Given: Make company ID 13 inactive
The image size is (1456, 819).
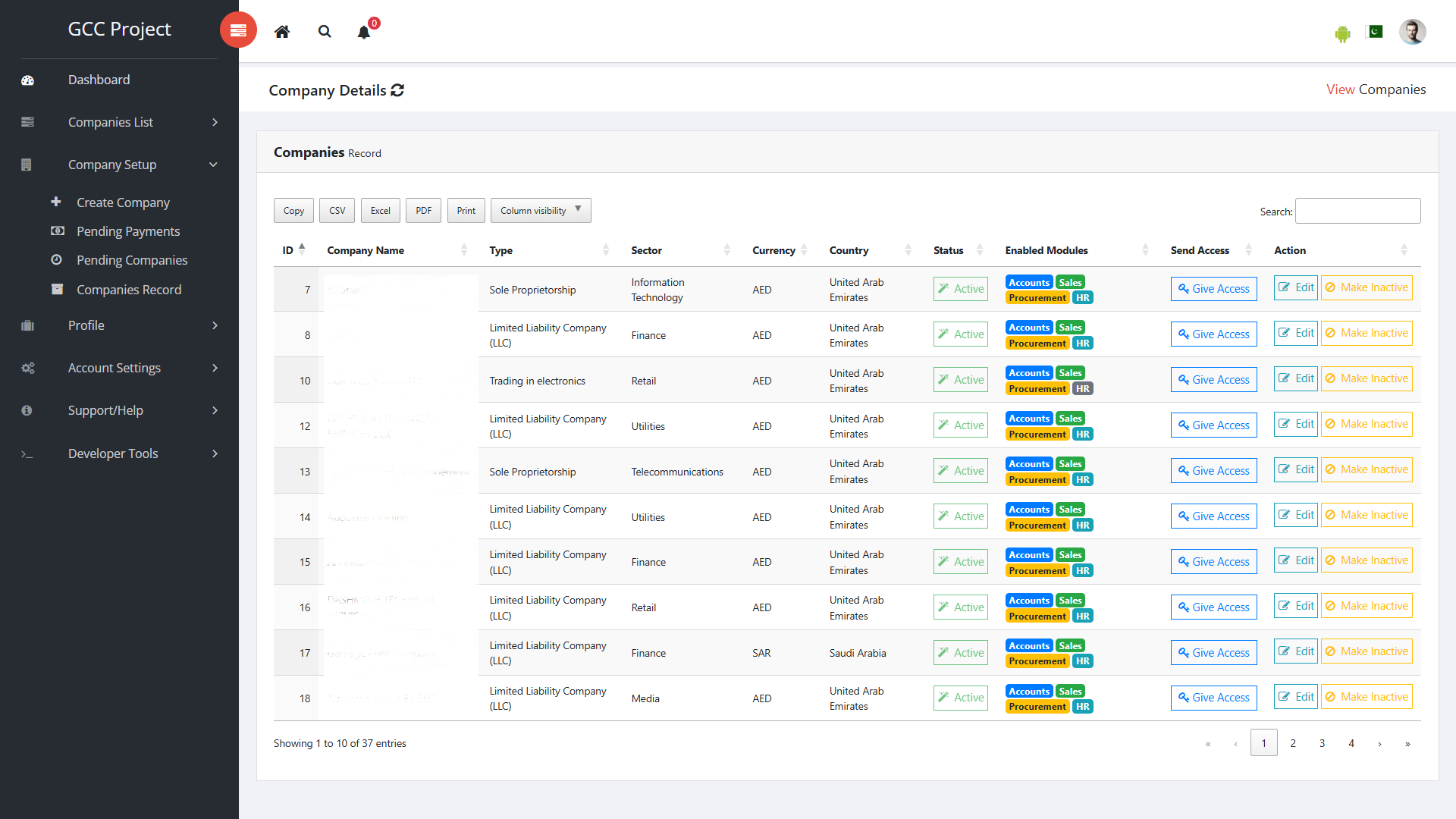Looking at the screenshot, I should [x=1367, y=469].
